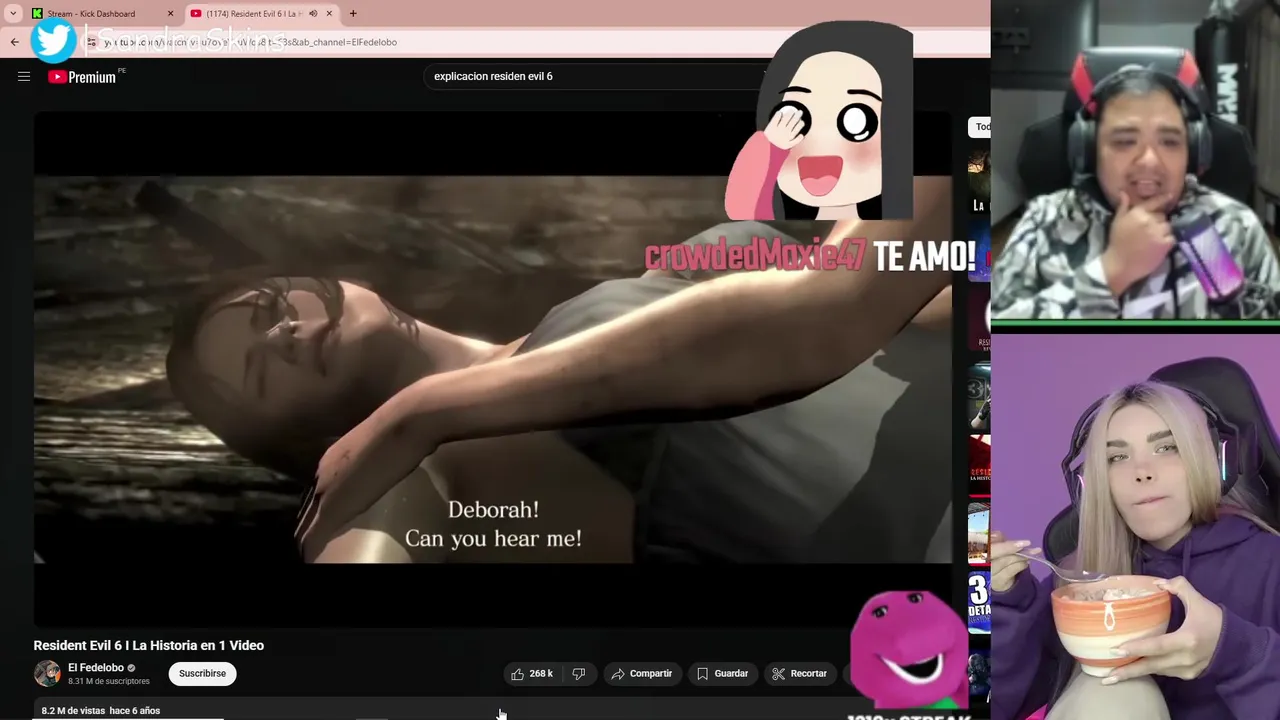Dislike the video with thumbs-down

pyautogui.click(x=579, y=674)
